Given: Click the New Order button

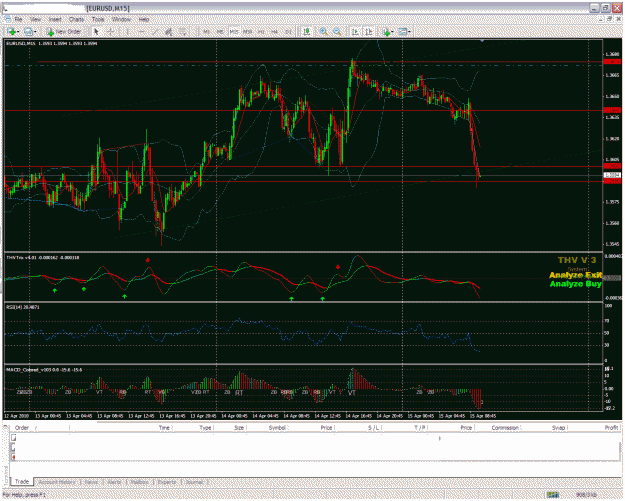Looking at the screenshot, I should coord(64,31).
